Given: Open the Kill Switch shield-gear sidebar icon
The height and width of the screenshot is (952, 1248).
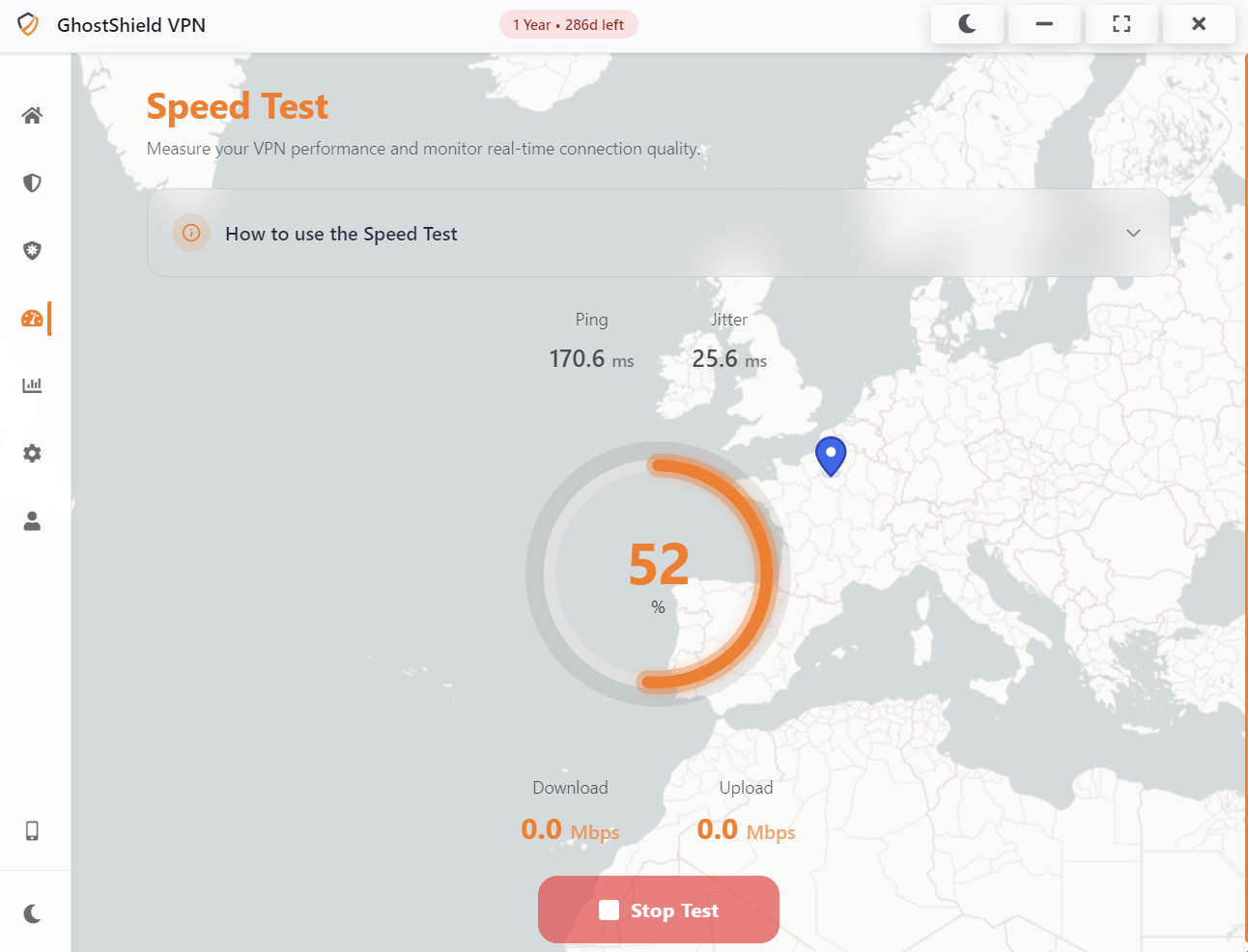Looking at the screenshot, I should click(32, 250).
